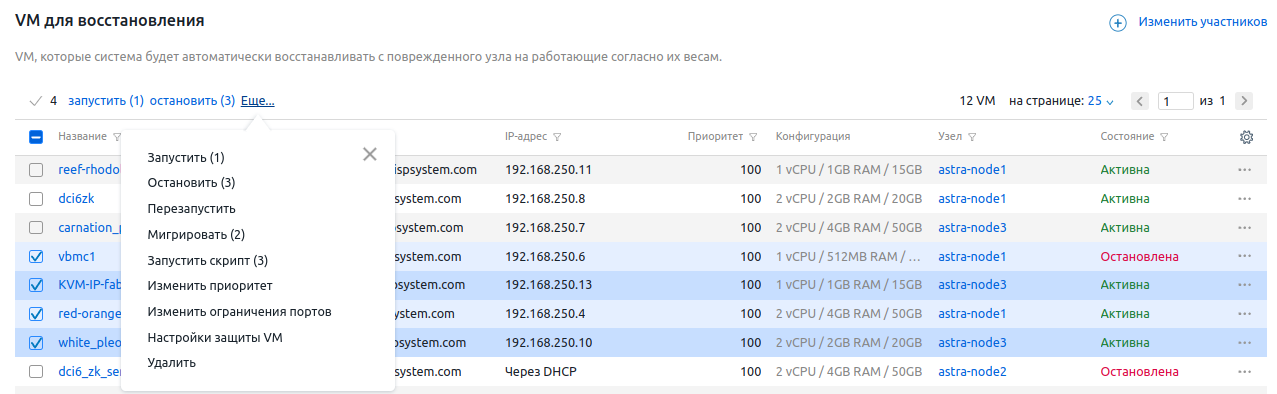Open the per-page count dropdown 25

pyautogui.click(x=1101, y=101)
